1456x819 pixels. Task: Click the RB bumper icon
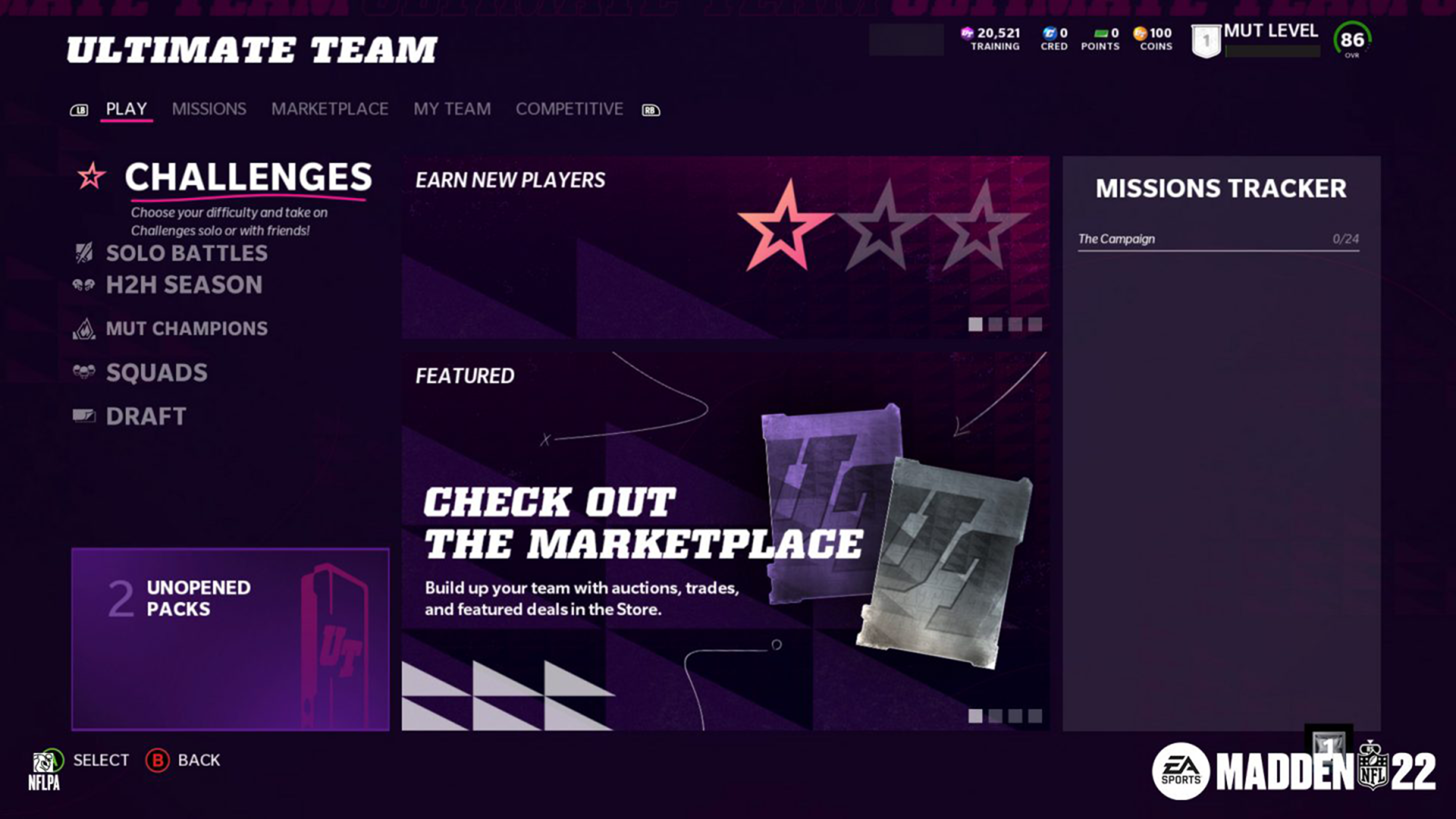[x=651, y=110]
